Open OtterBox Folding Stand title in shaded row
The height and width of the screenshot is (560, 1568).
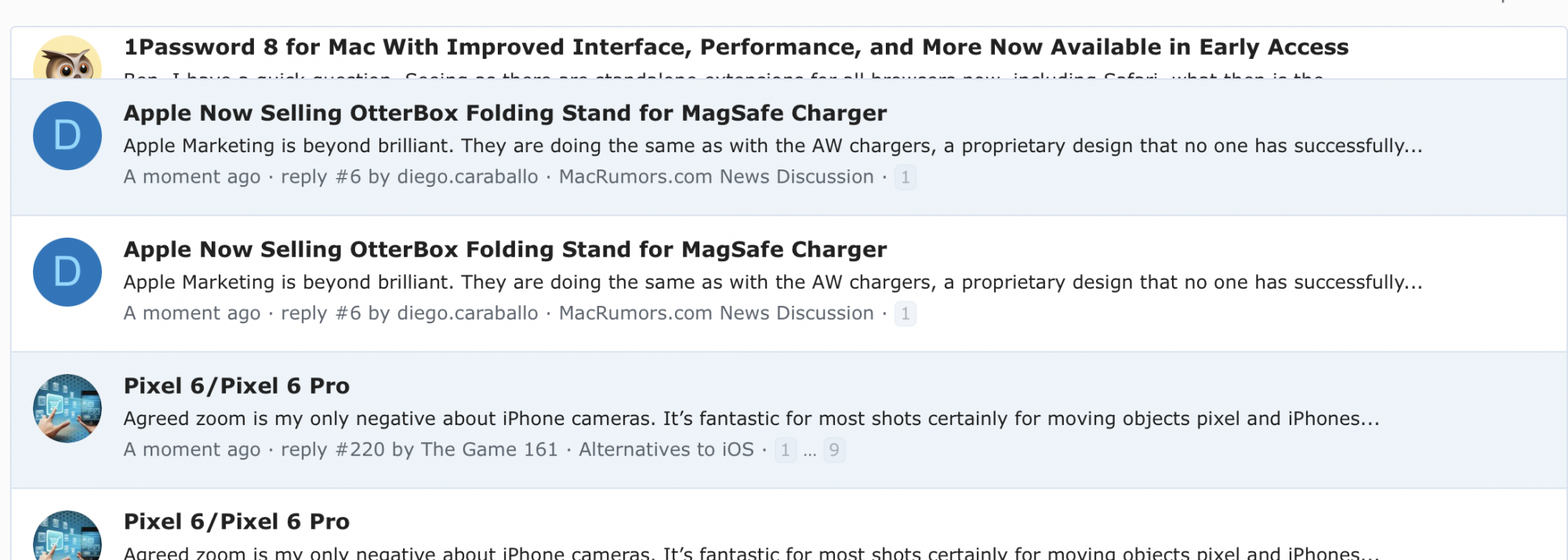point(505,113)
